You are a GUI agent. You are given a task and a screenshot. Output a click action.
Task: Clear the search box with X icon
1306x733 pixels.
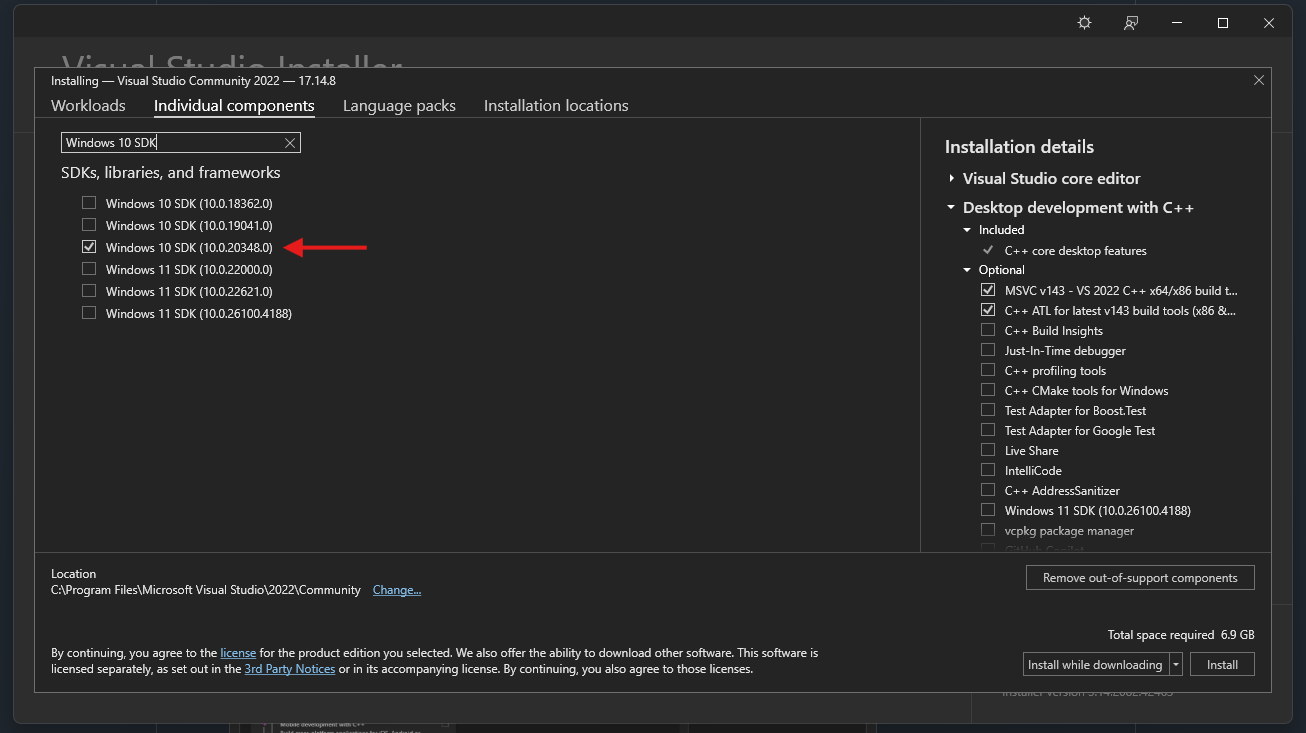click(x=290, y=143)
